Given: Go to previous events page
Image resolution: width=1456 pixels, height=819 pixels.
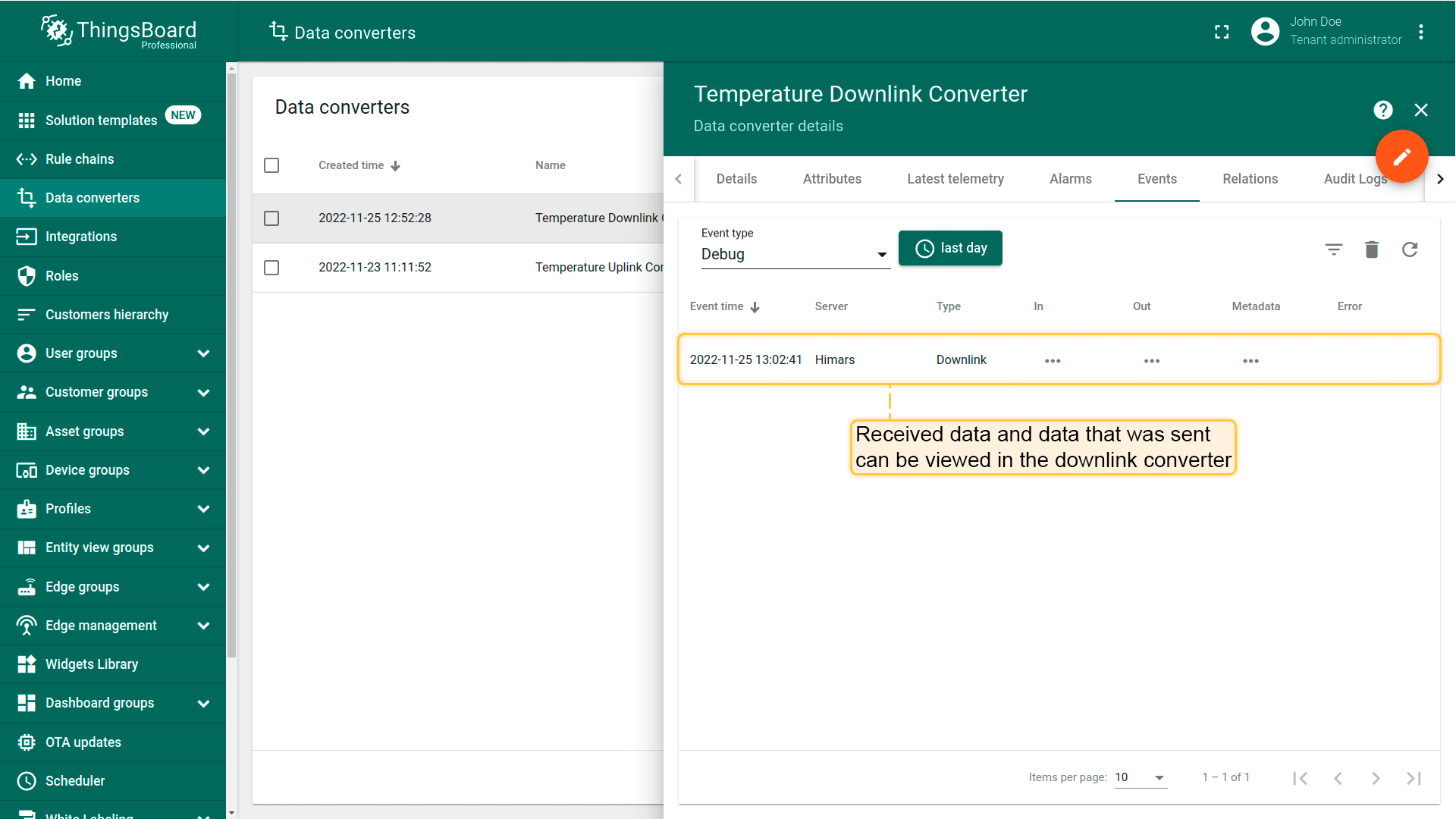Looking at the screenshot, I should pyautogui.click(x=1338, y=778).
